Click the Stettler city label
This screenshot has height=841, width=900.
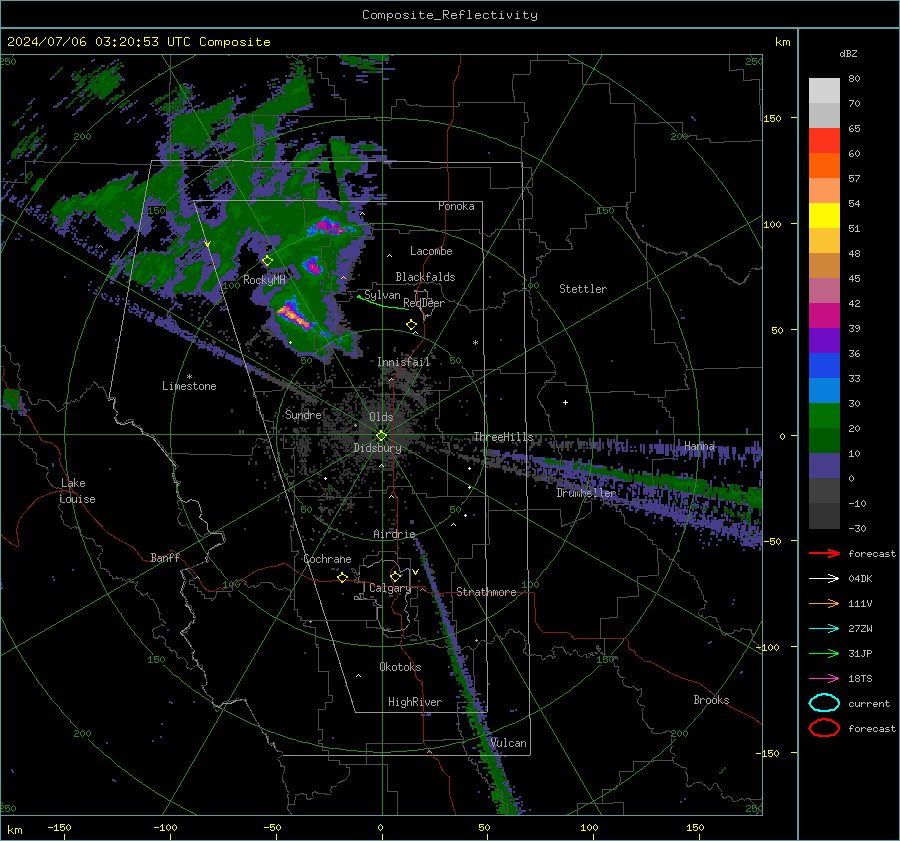(583, 289)
